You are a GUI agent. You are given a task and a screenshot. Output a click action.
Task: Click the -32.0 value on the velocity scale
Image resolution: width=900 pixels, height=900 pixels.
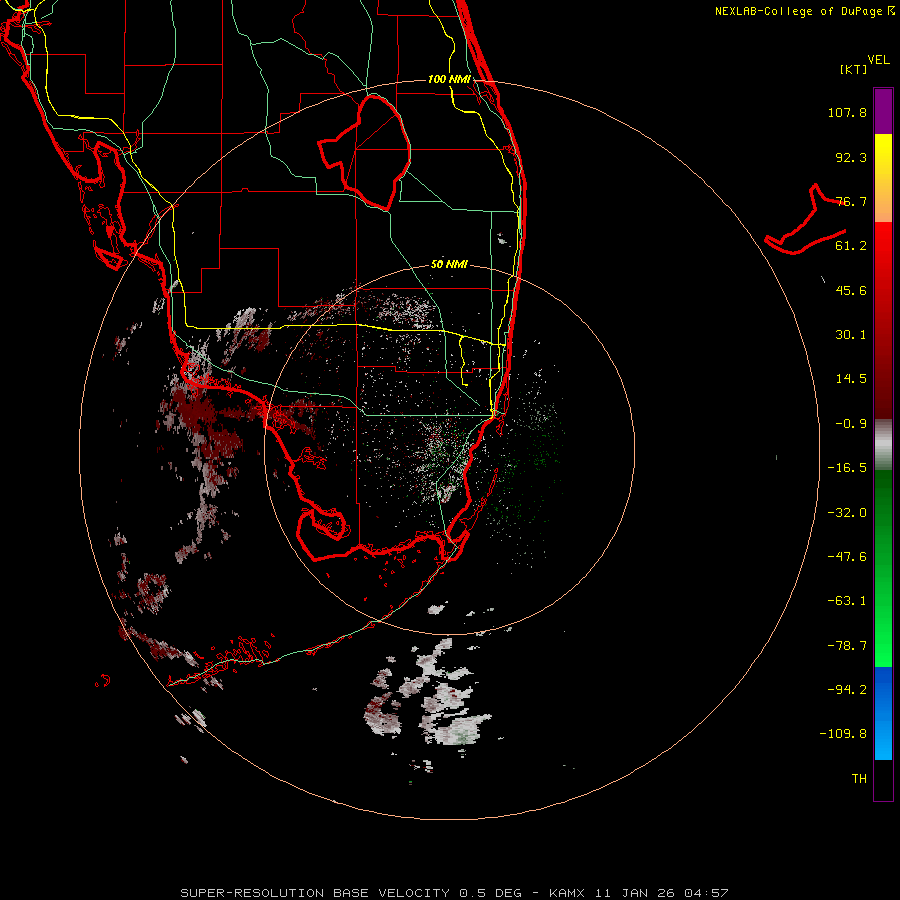click(x=847, y=513)
